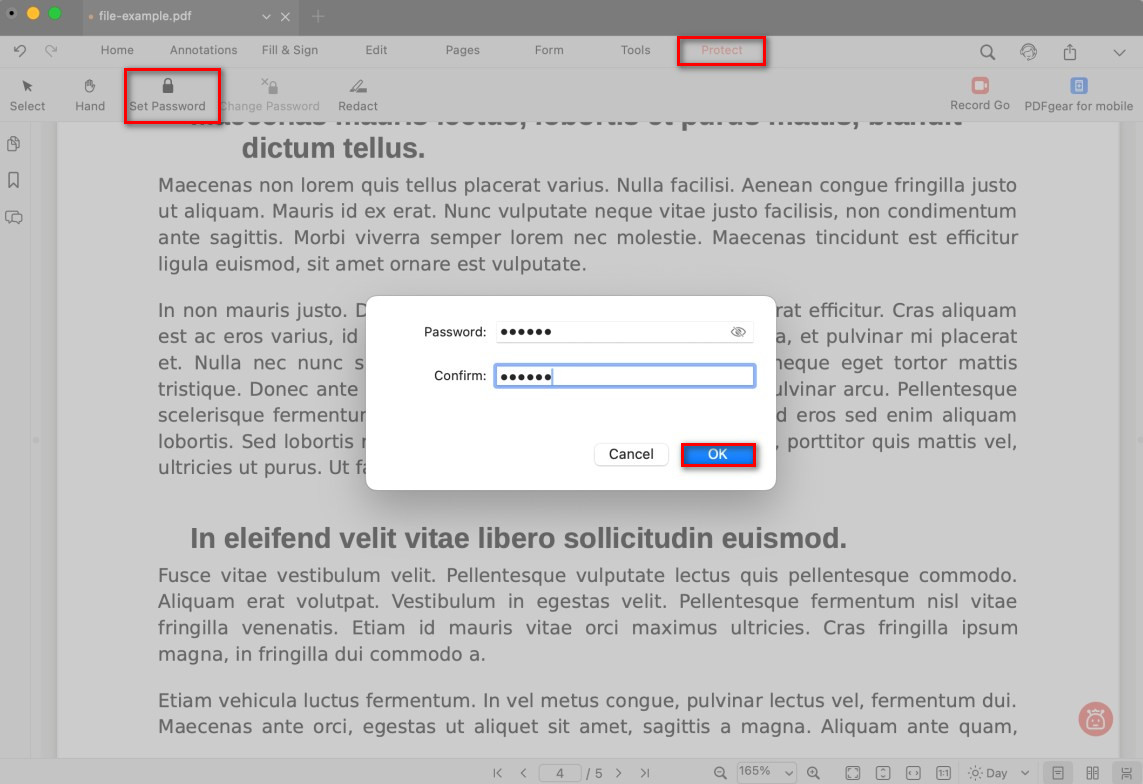Image resolution: width=1143 pixels, height=784 pixels.
Task: Close the file-example.pdf tab
Action: click(x=285, y=16)
